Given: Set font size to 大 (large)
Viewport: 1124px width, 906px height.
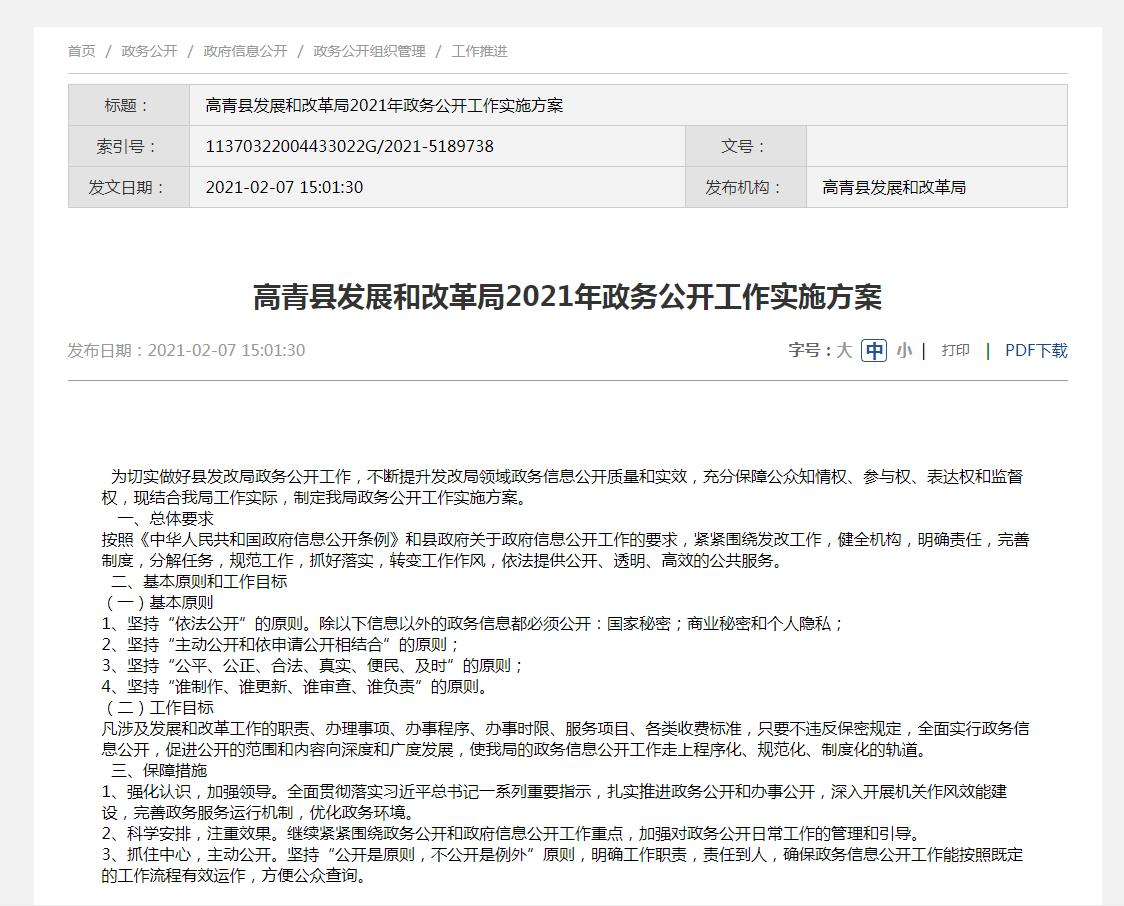Looking at the screenshot, I should [844, 350].
